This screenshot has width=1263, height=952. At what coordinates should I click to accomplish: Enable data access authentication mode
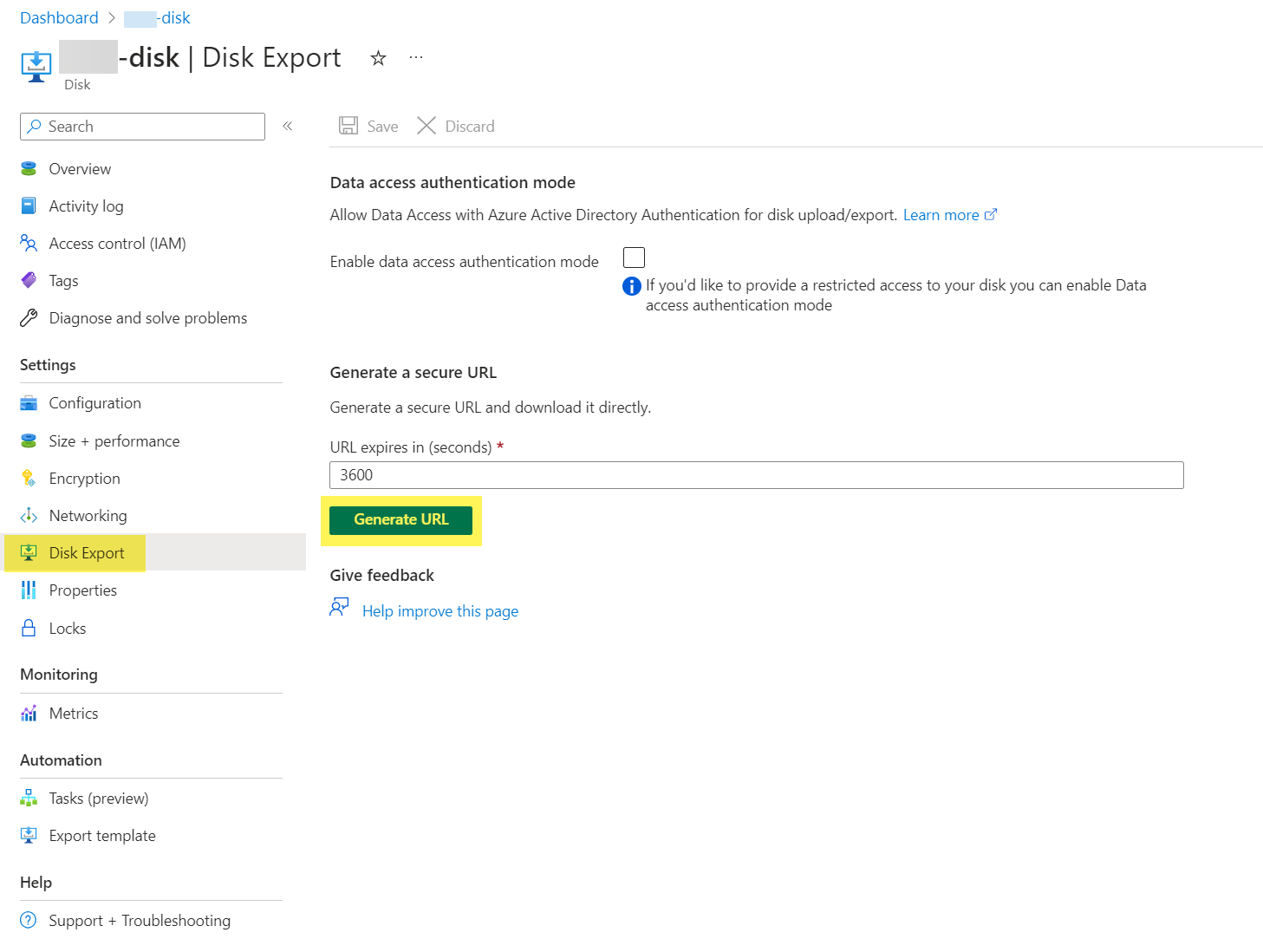point(634,258)
